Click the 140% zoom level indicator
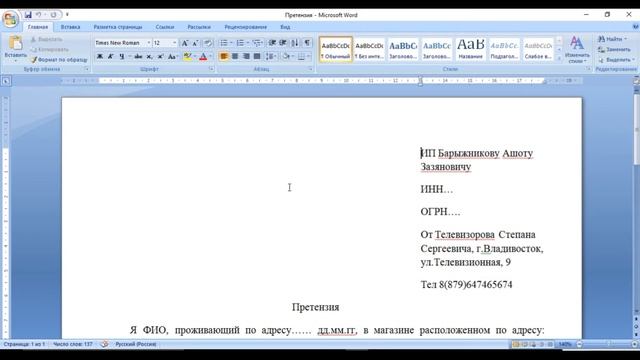The image size is (640, 360). point(565,344)
